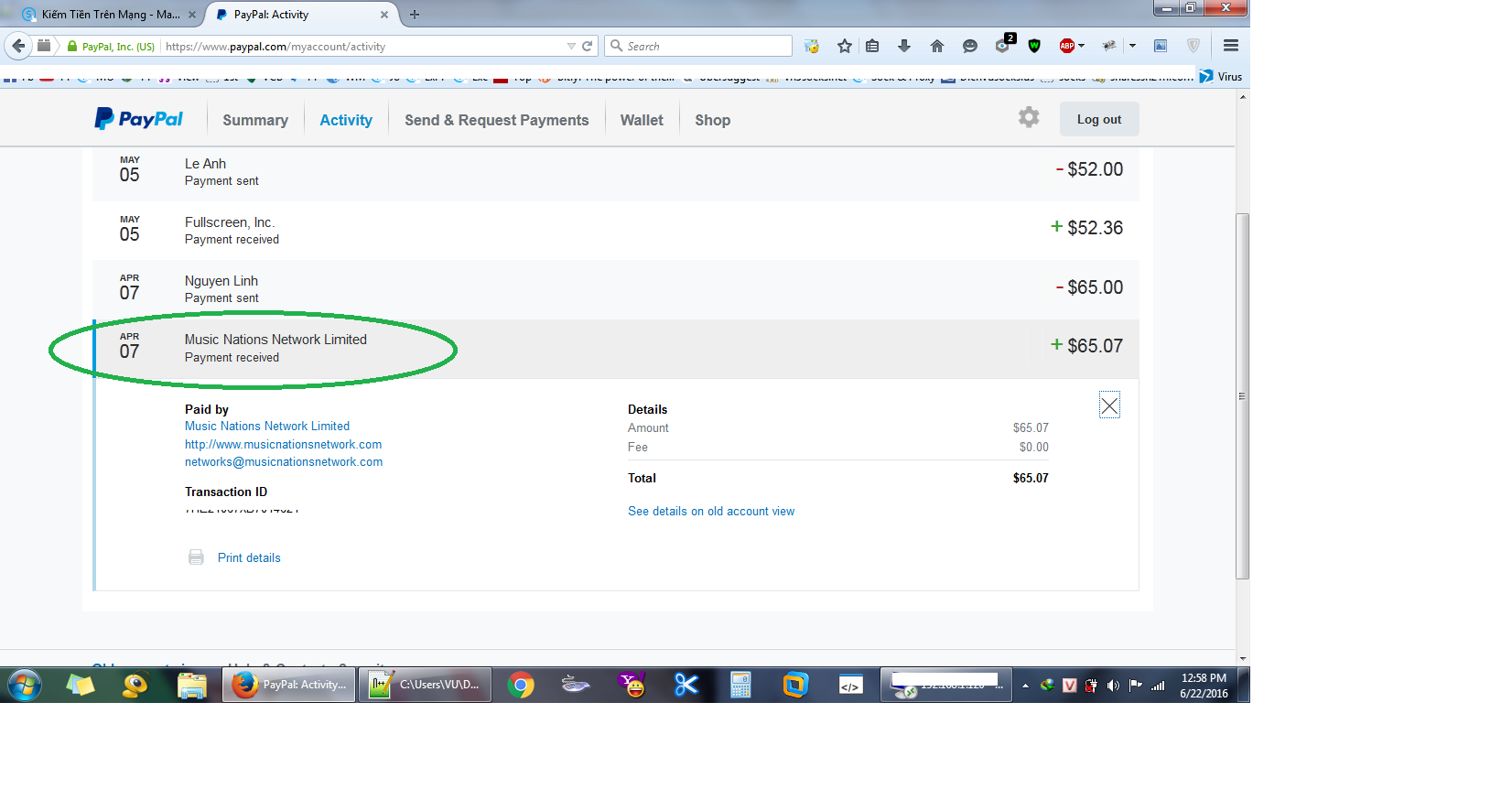
Task: Click See details on old account view
Action: pos(711,512)
